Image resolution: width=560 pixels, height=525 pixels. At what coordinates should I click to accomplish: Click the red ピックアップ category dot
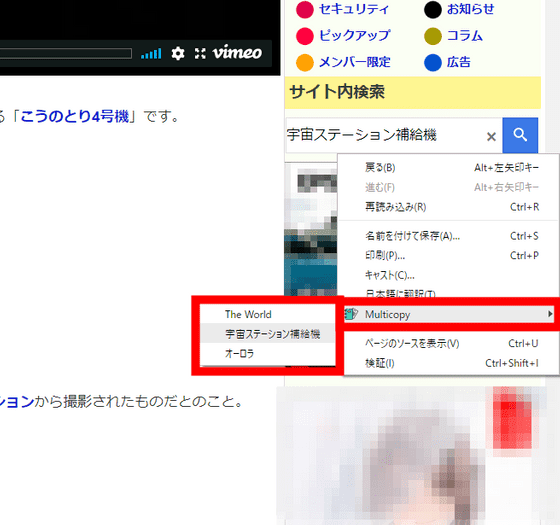pos(305,36)
